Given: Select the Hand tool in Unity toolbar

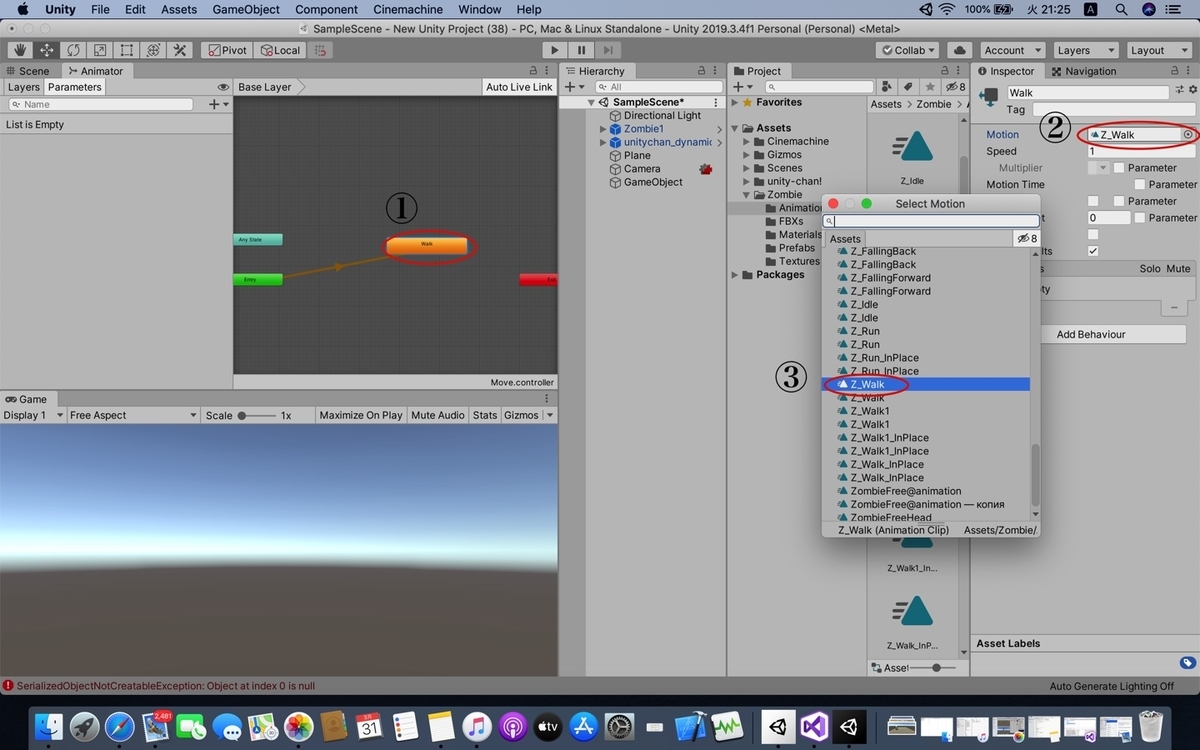Looking at the screenshot, I should point(19,50).
